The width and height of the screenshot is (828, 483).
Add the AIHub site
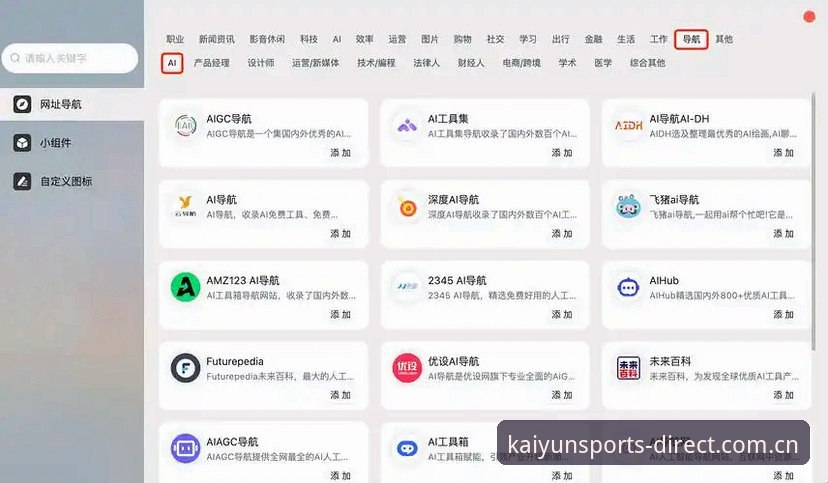784,314
